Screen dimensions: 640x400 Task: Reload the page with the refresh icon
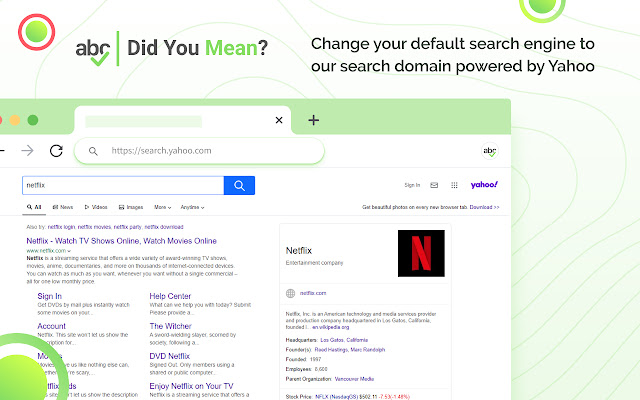pos(56,151)
